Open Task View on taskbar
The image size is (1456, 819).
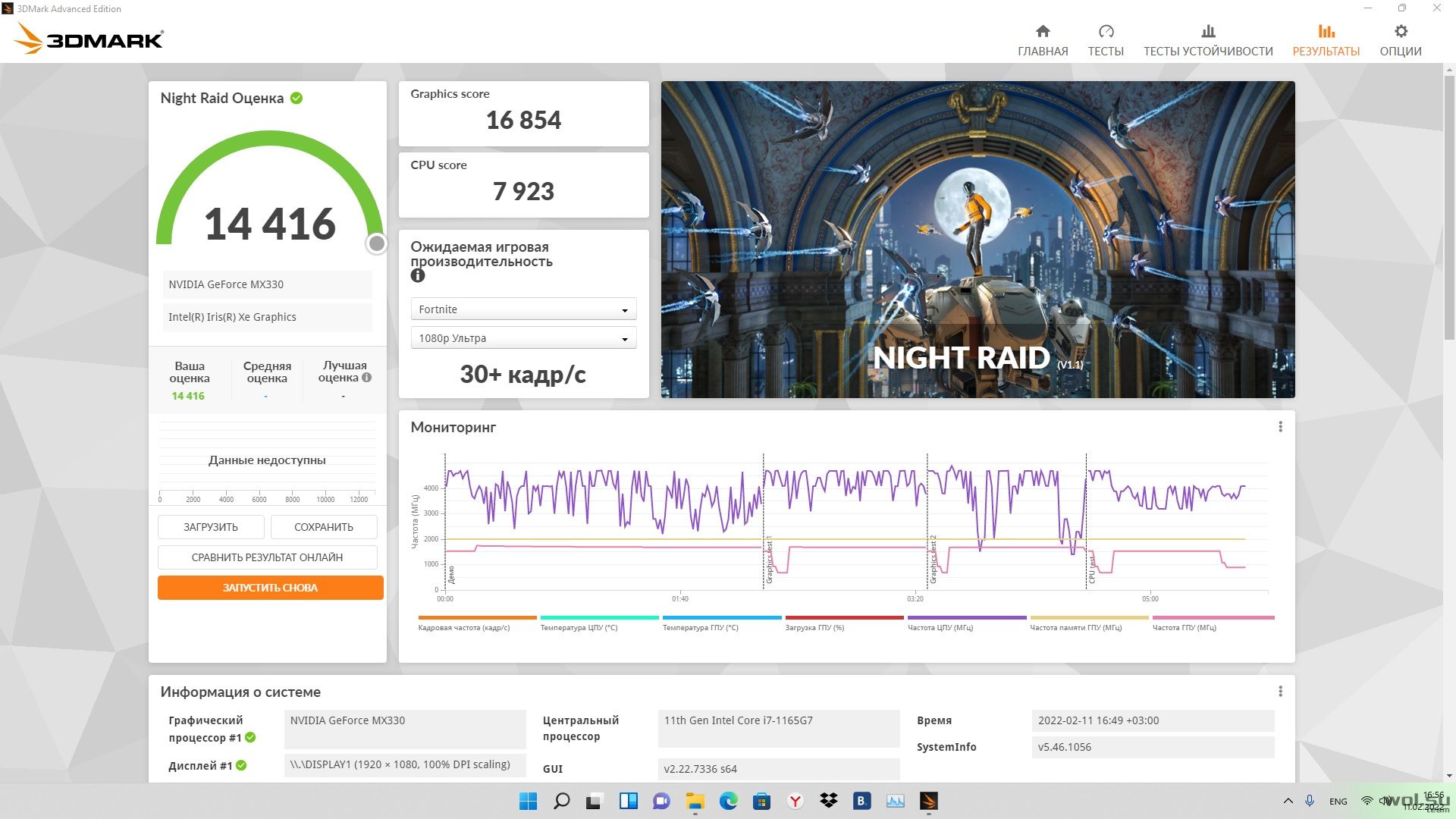coord(595,801)
